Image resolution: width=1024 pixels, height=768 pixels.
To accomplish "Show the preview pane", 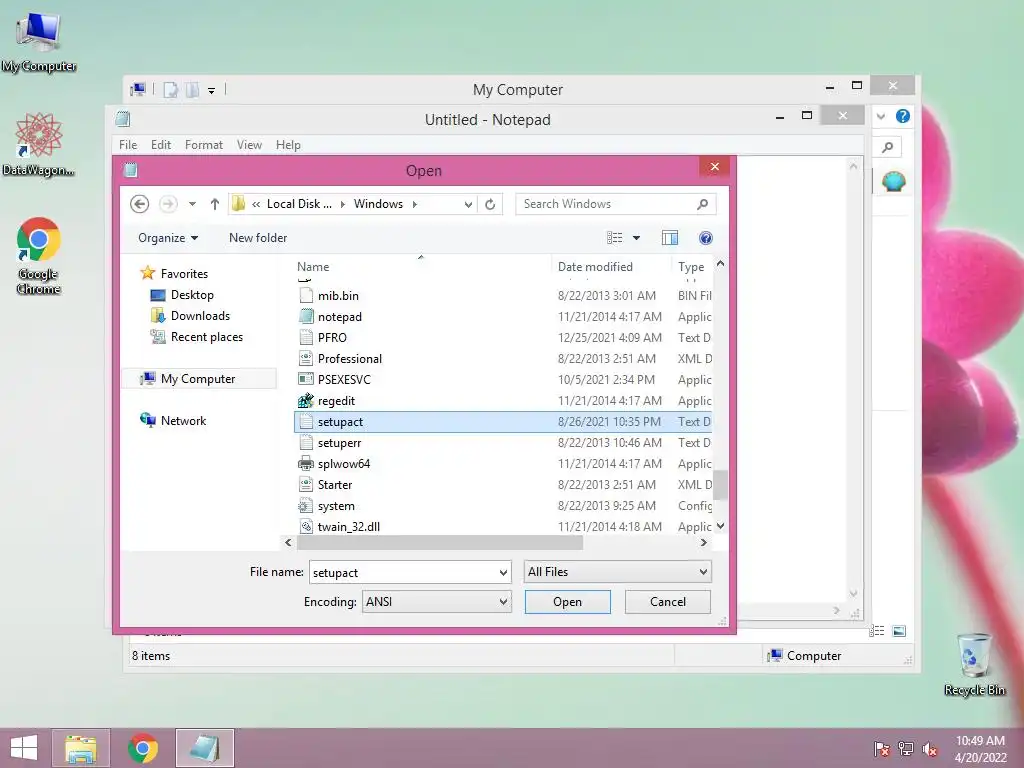I will (670, 238).
